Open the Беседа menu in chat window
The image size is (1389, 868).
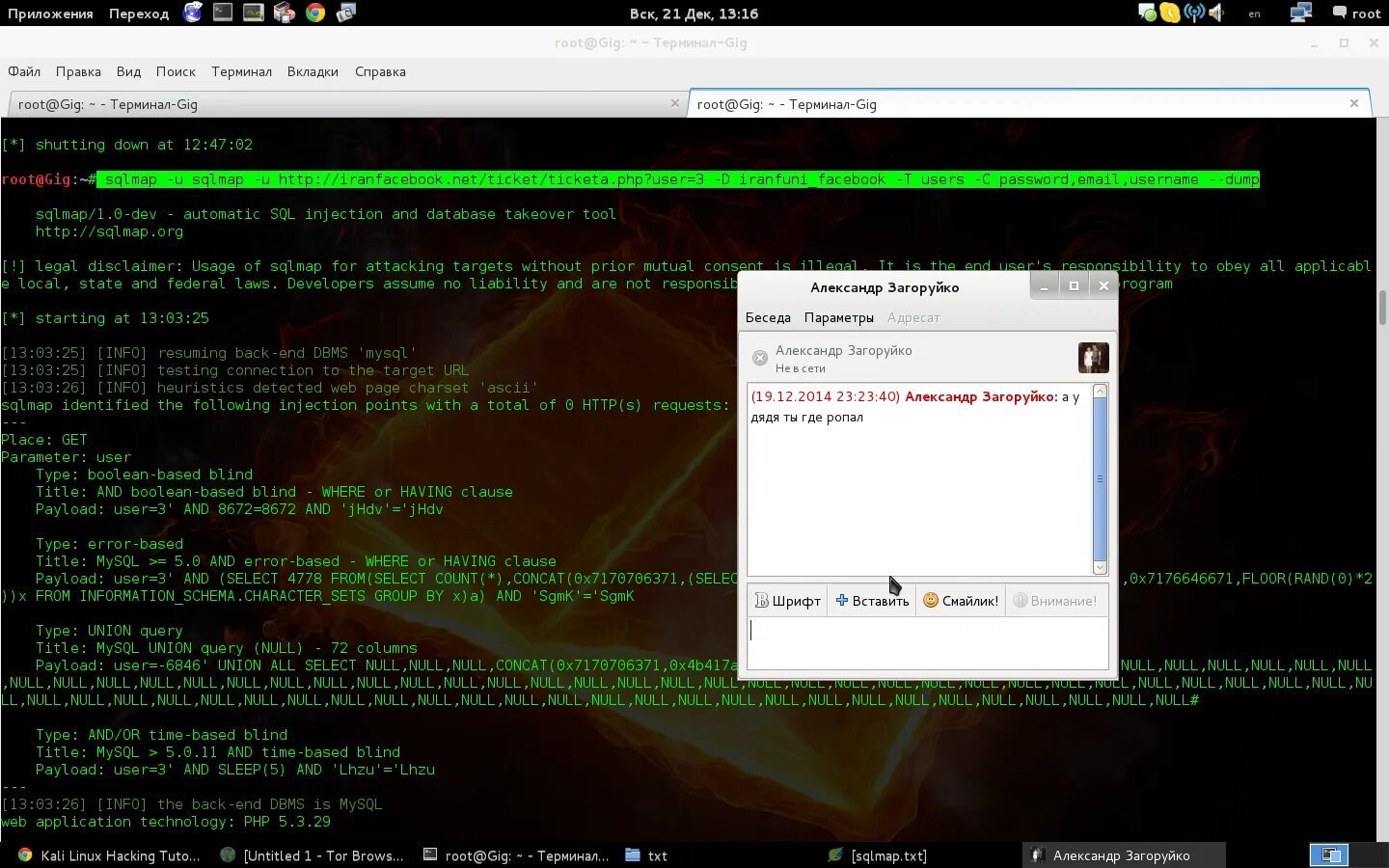[x=768, y=317]
